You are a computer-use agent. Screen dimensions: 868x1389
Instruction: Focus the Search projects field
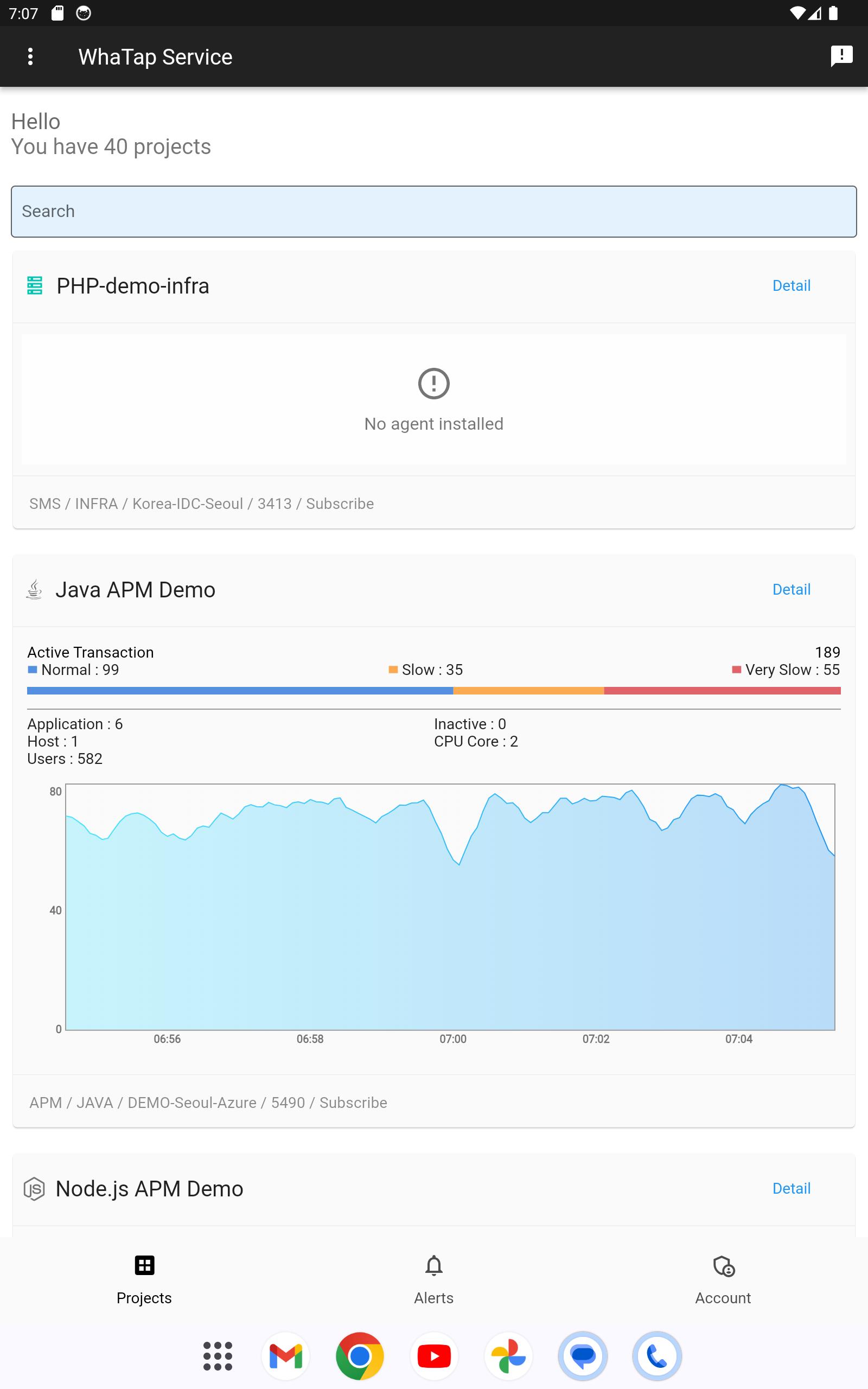click(433, 211)
